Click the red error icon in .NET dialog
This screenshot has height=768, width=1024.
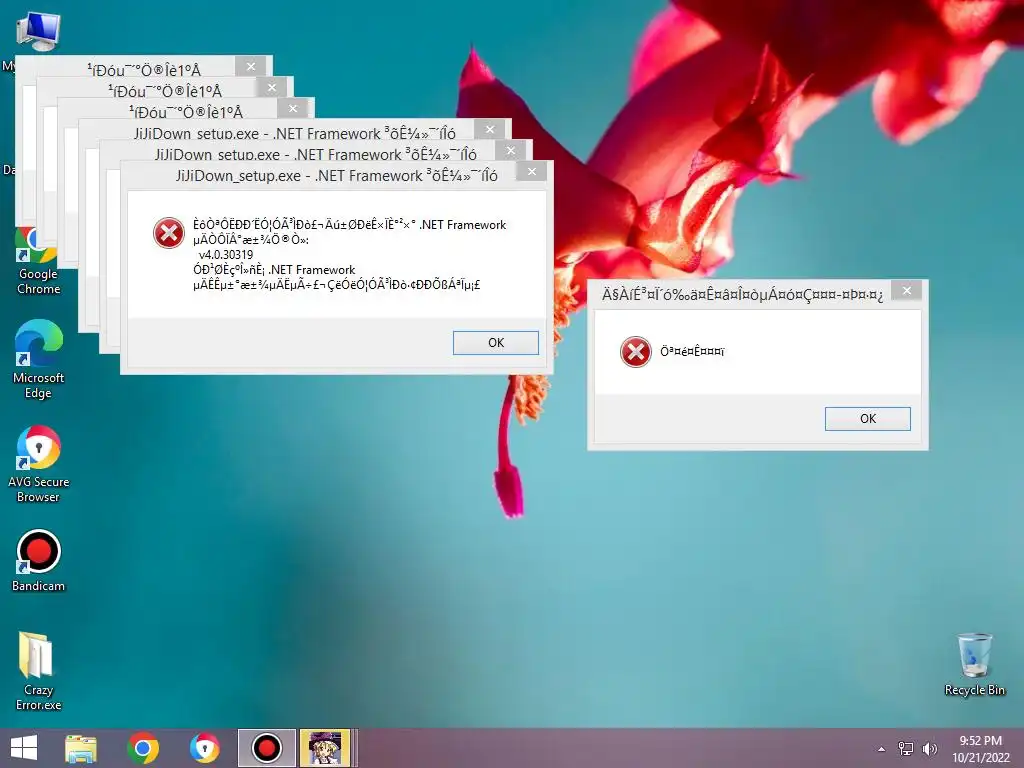[168, 233]
